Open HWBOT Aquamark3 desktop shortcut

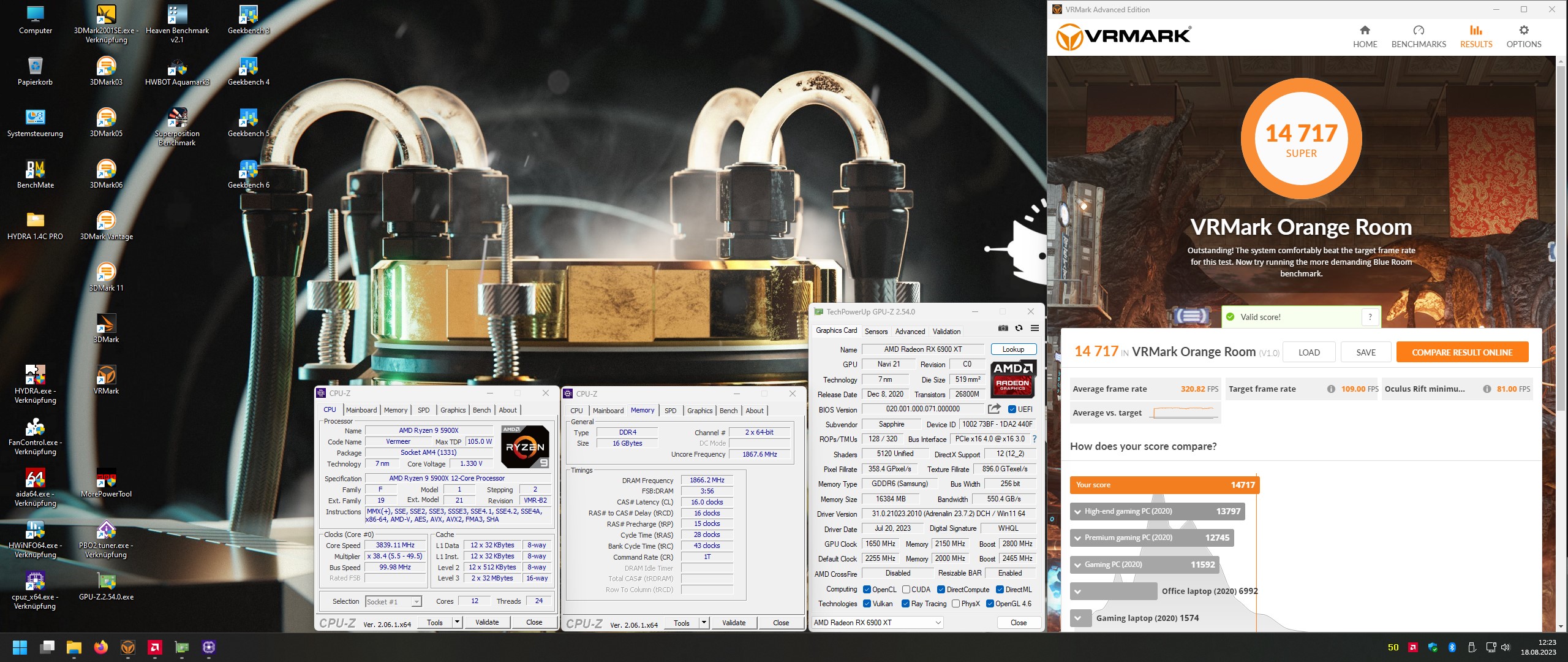coord(177,71)
